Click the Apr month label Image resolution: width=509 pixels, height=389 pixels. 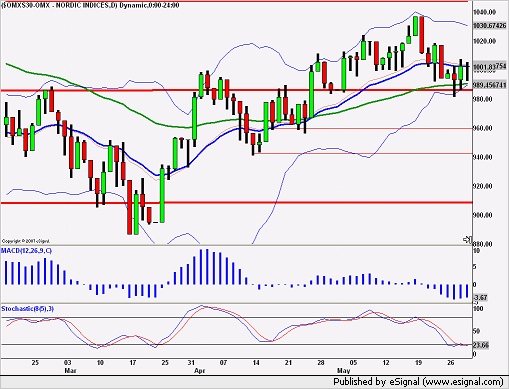tap(199, 371)
